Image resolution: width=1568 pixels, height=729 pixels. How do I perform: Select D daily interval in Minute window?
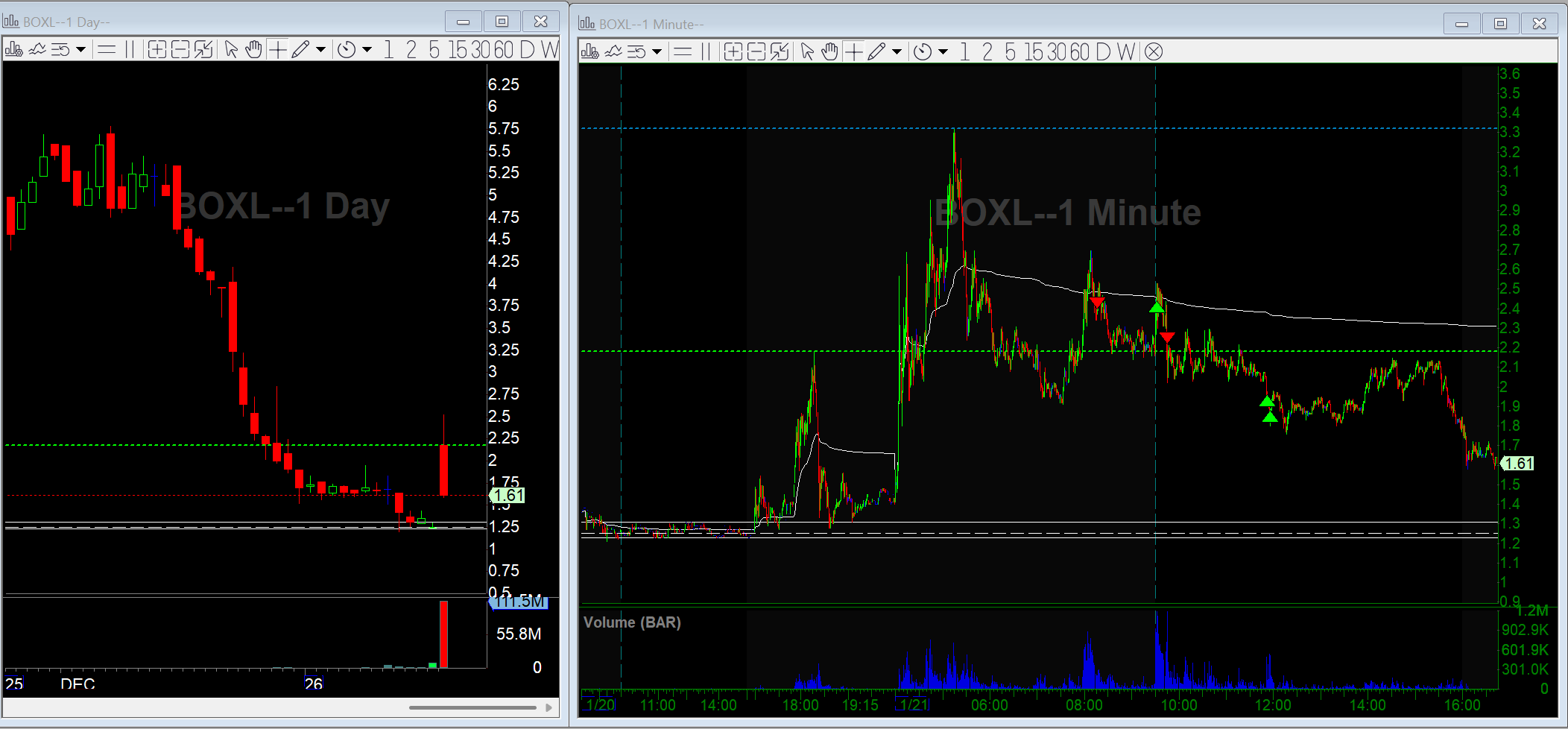tap(1104, 51)
